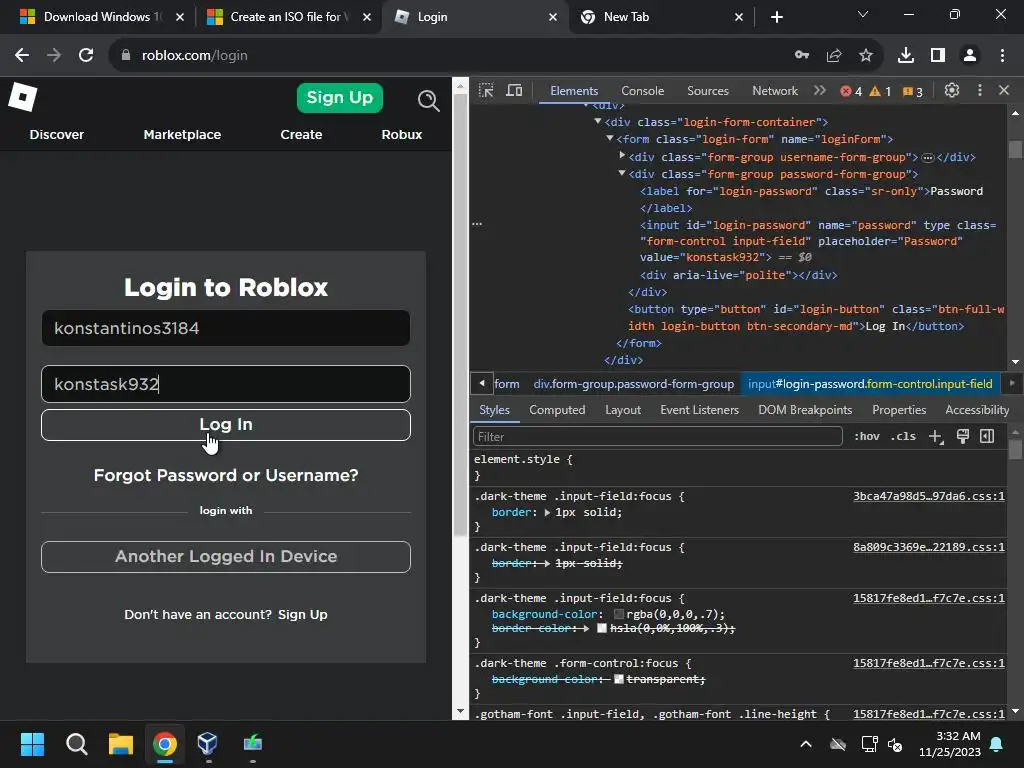
Task: Open the DevTools three-dot customize menu
Action: tap(980, 91)
